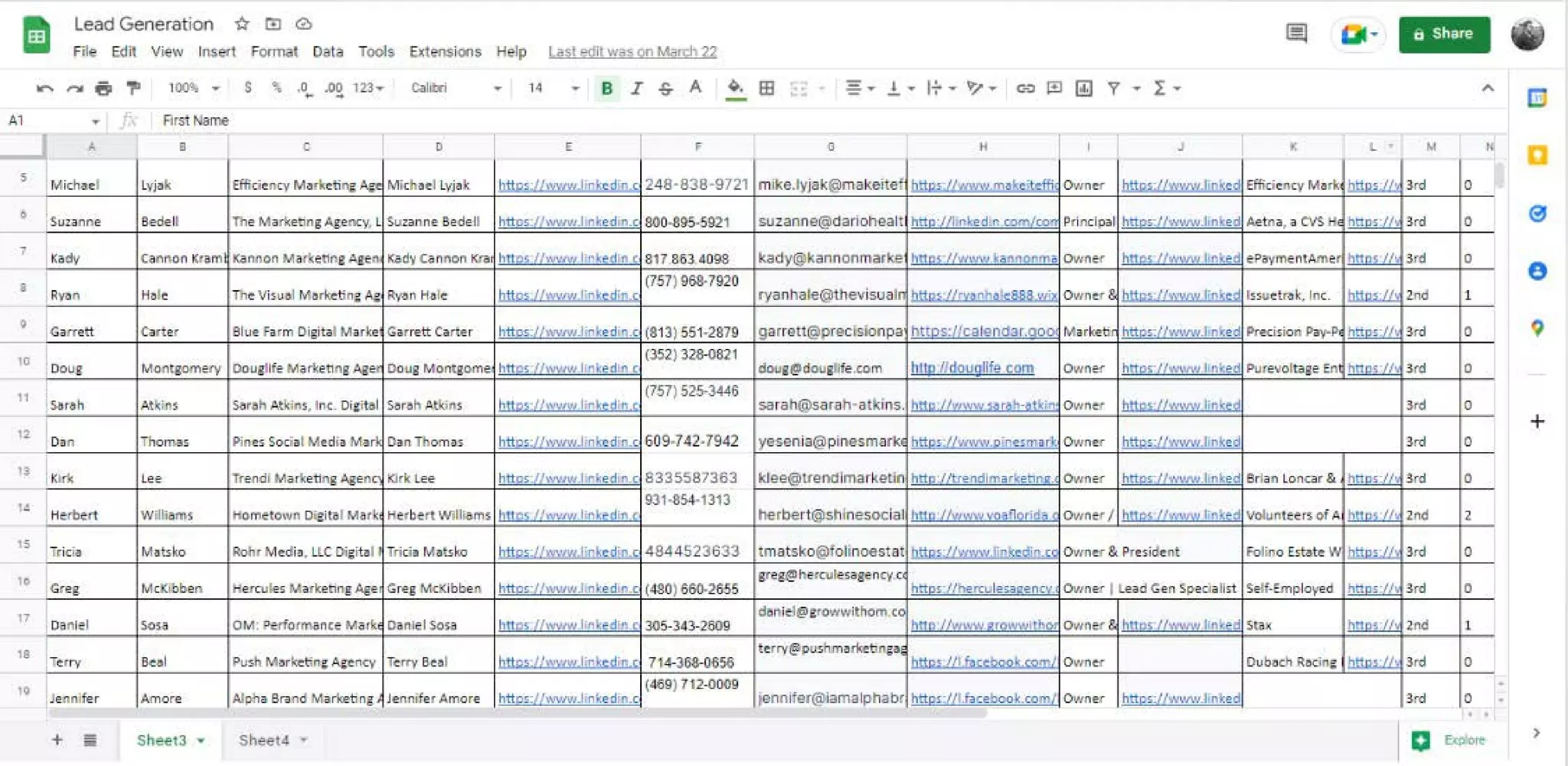
Task: Switch to the Sheet4 tab
Action: pos(264,740)
